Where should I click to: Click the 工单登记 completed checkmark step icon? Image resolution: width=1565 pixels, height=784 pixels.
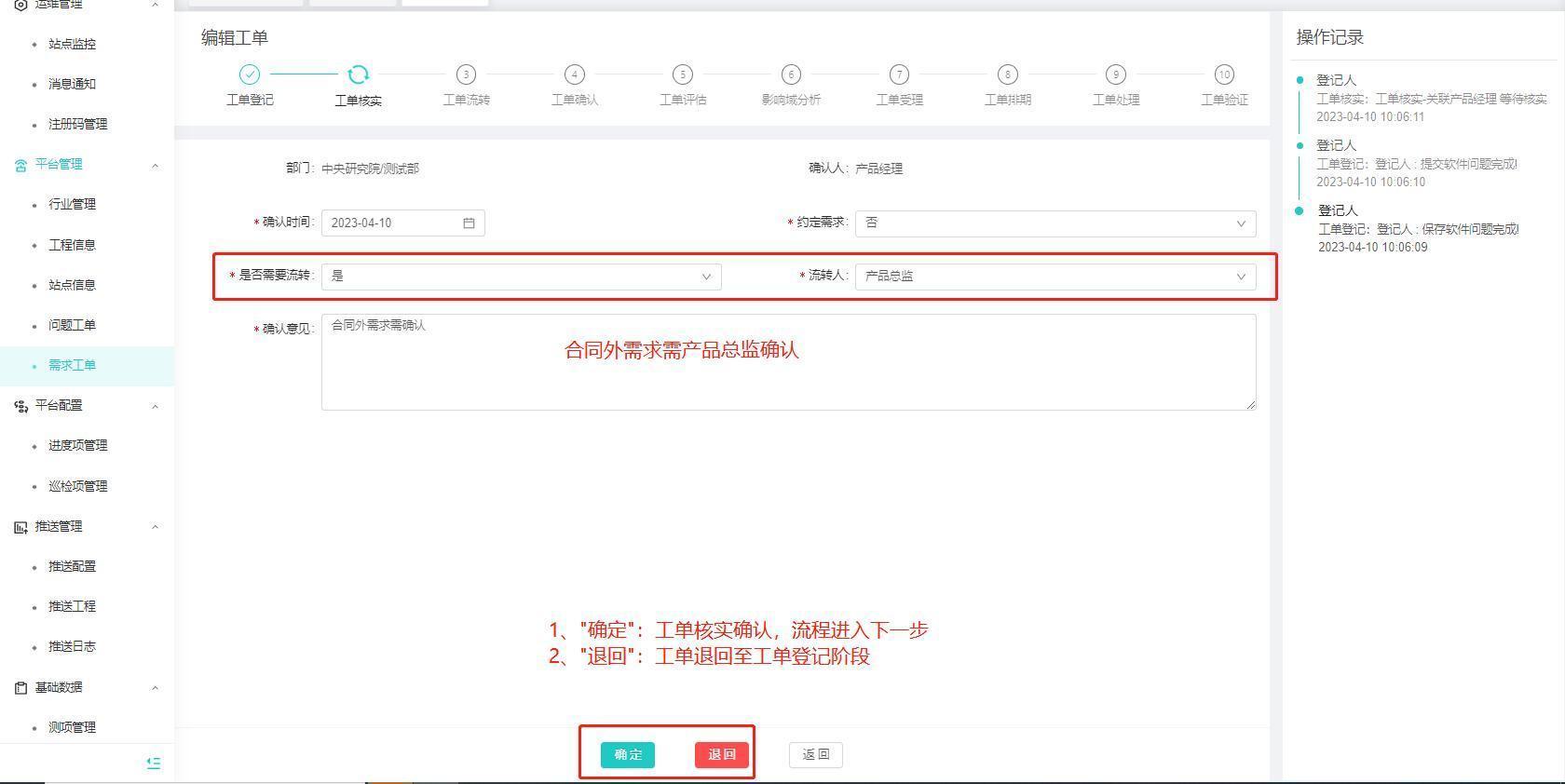[250, 74]
